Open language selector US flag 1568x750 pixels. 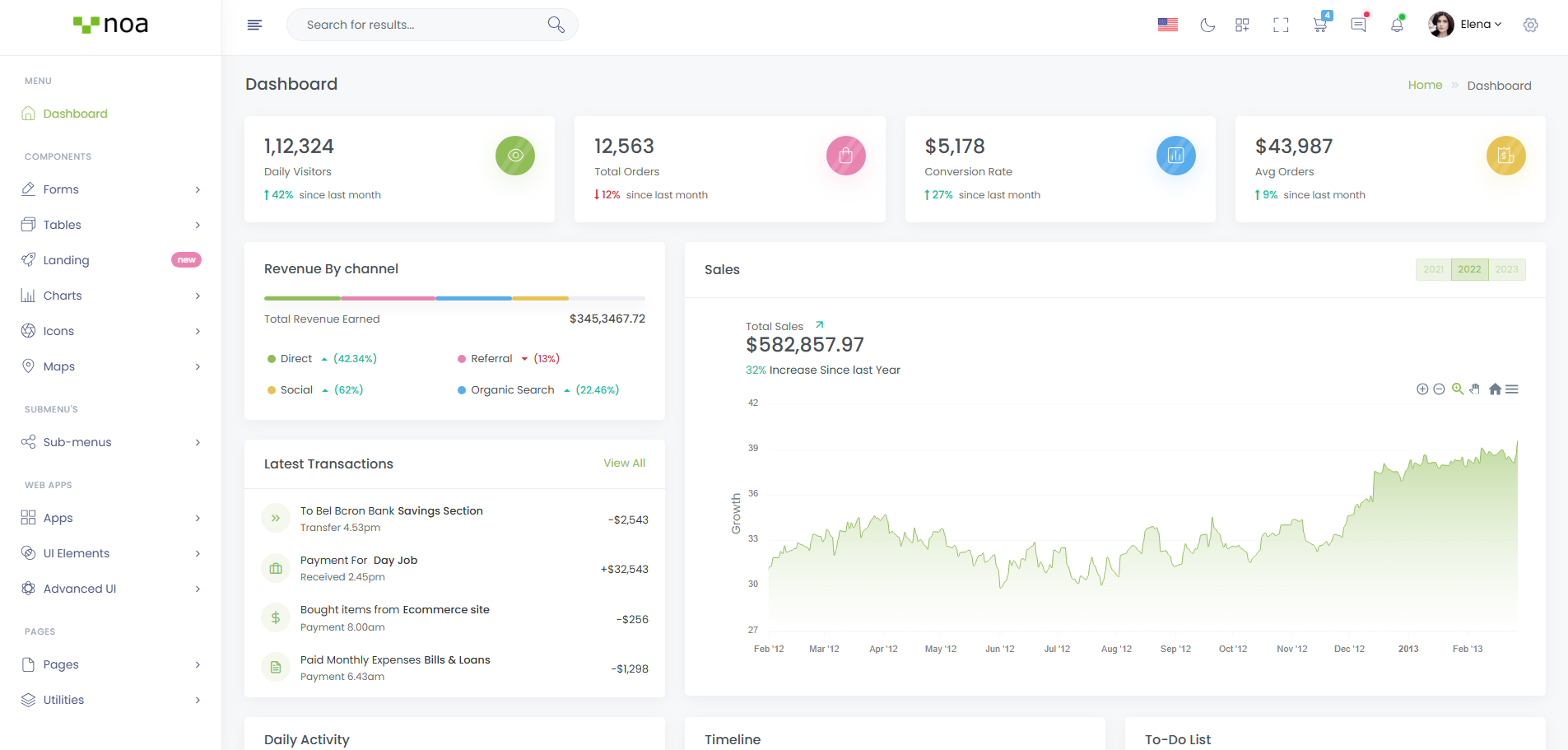coord(1167,25)
